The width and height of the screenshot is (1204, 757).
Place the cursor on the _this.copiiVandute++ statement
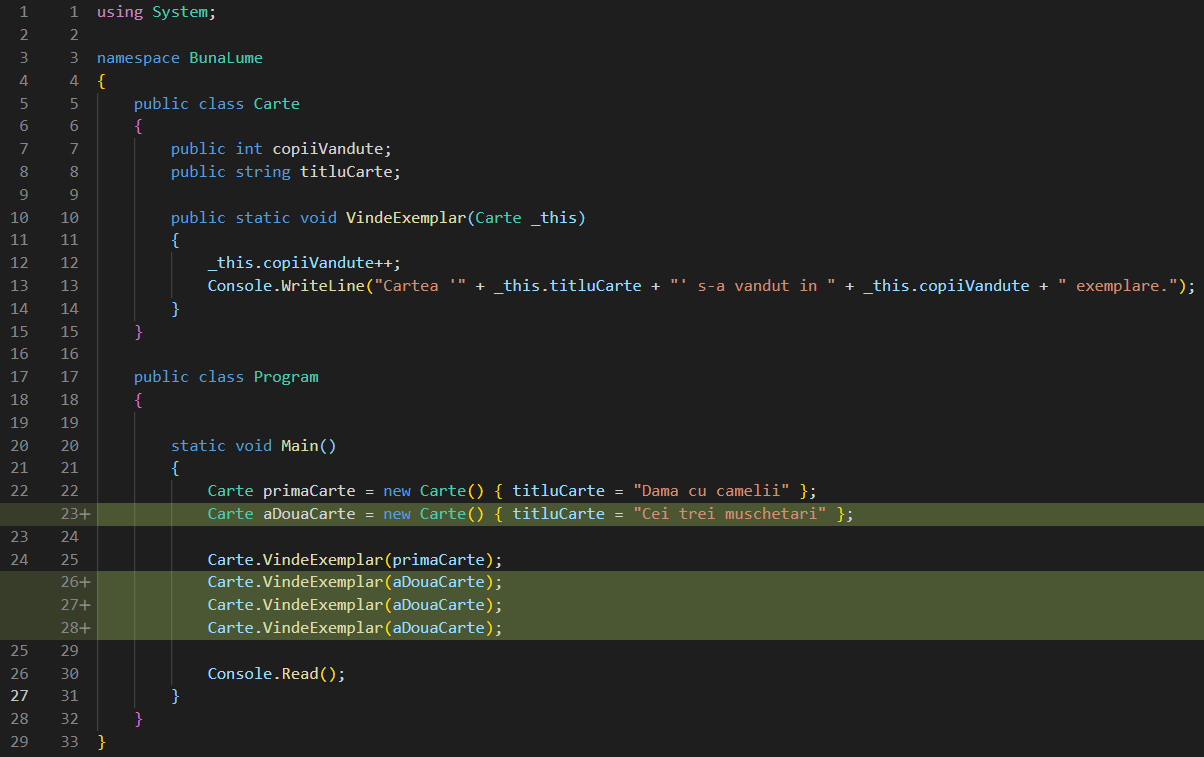303,263
